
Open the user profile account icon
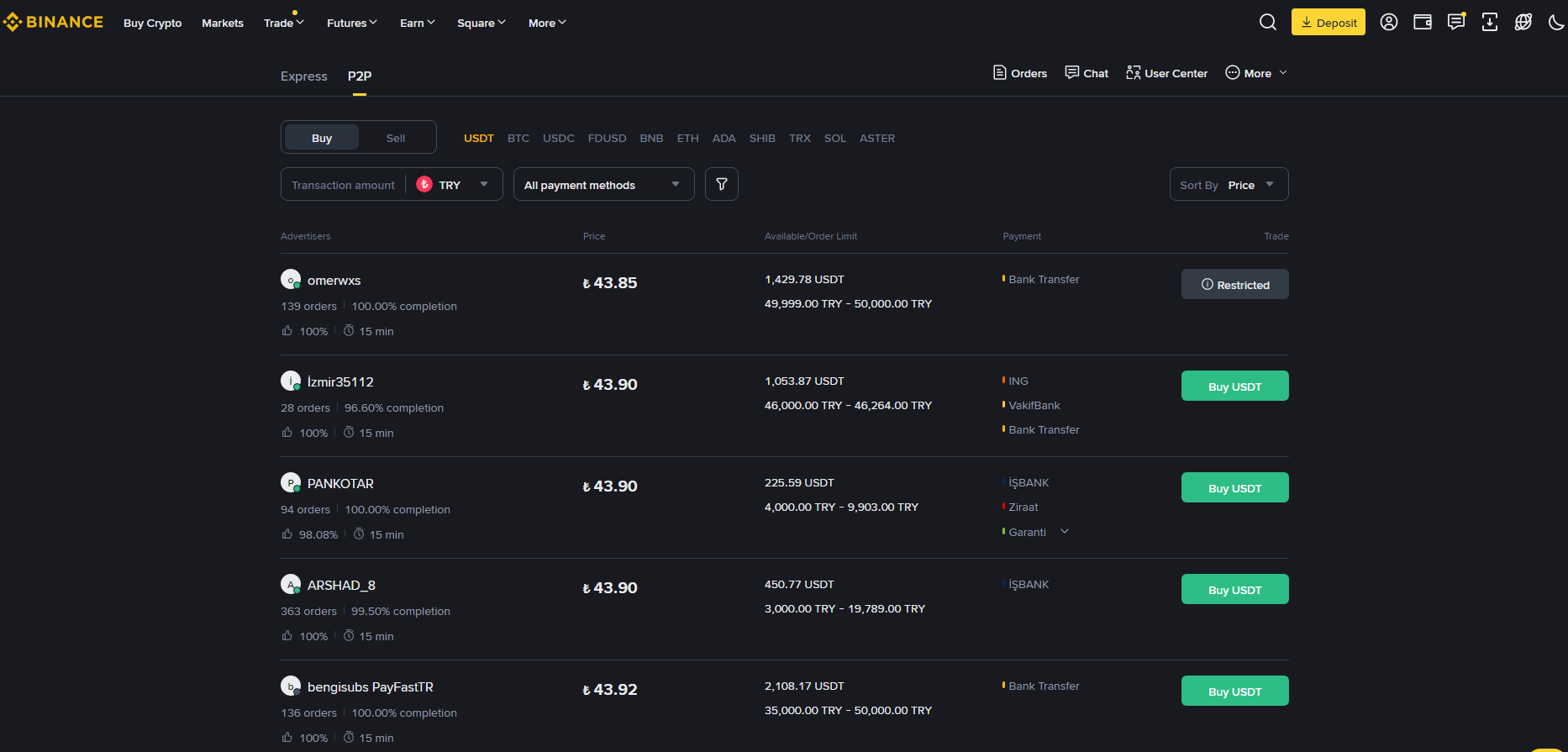coord(1389,23)
